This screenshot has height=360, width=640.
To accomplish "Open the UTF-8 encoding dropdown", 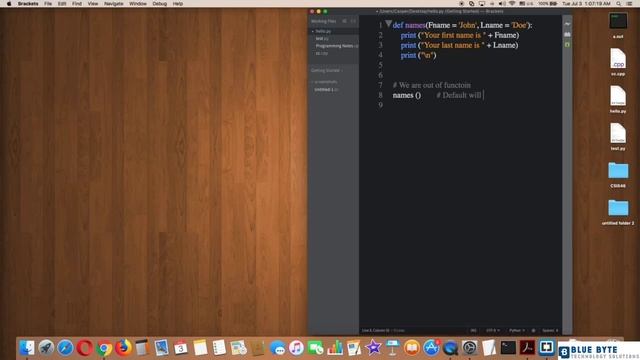I will pyautogui.click(x=493, y=331).
